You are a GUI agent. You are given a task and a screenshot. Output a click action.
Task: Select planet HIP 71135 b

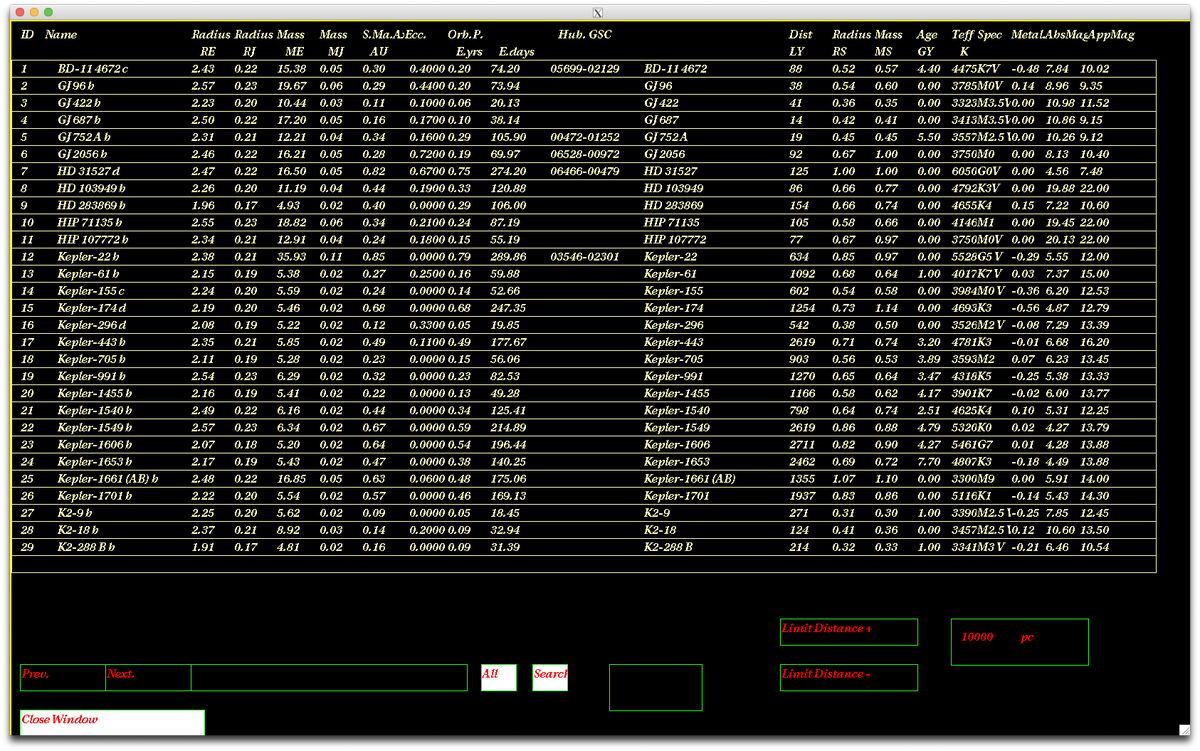click(584, 222)
